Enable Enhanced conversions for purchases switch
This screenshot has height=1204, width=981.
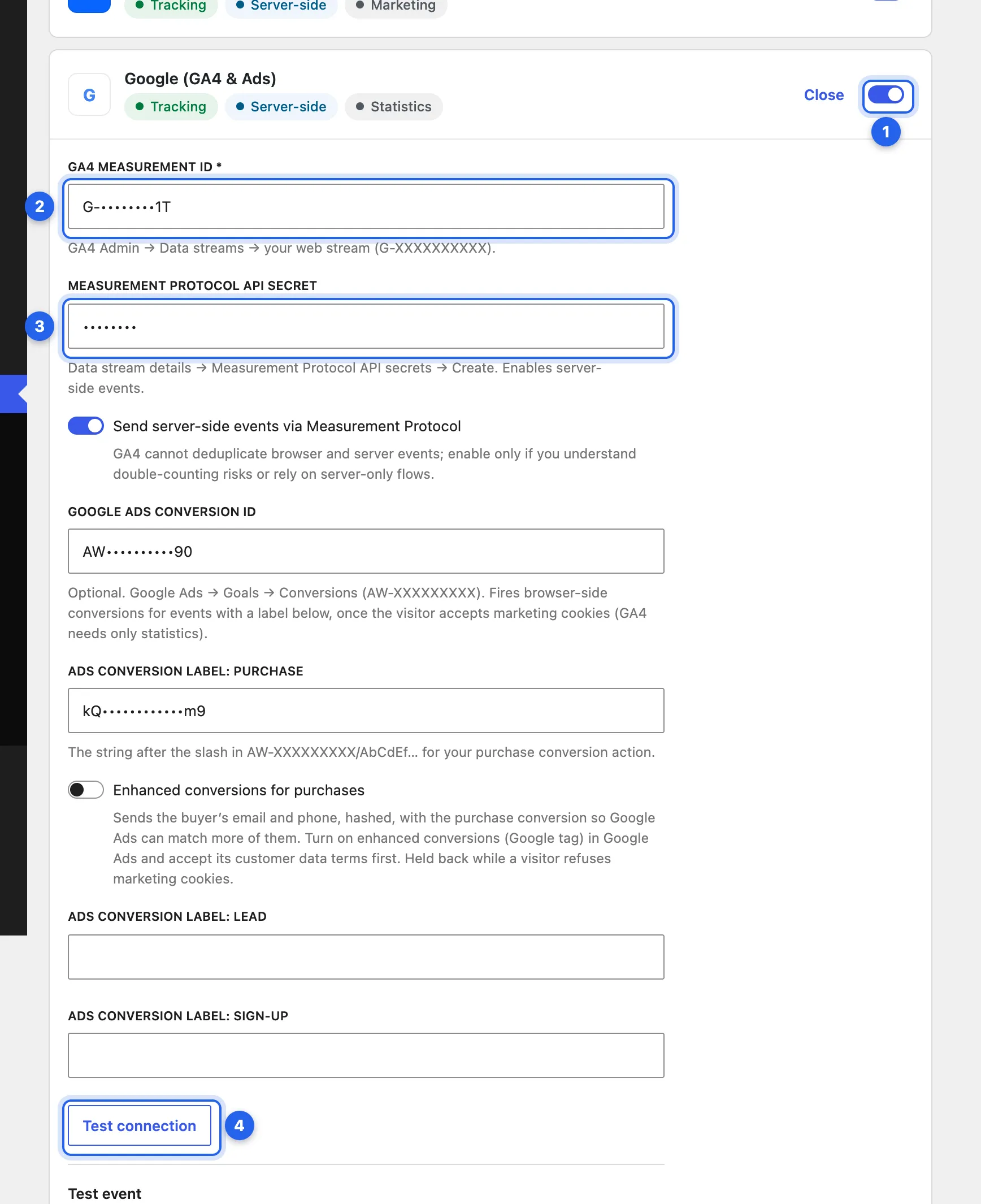[86, 790]
